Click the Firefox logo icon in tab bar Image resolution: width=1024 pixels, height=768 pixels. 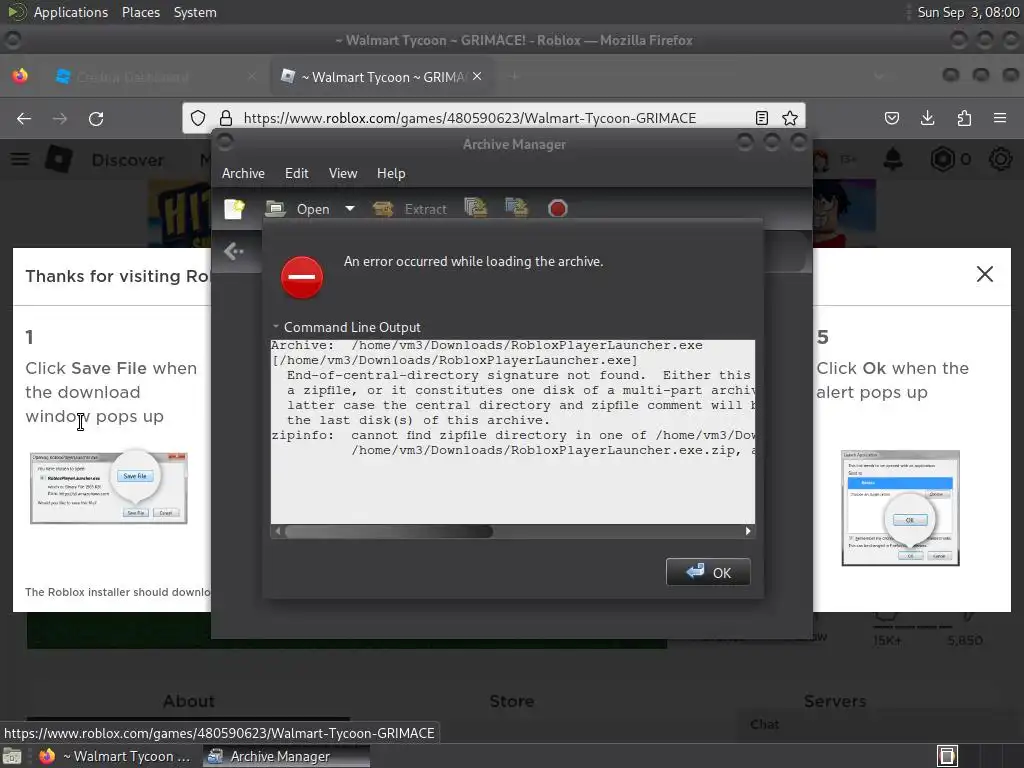(x=20, y=76)
